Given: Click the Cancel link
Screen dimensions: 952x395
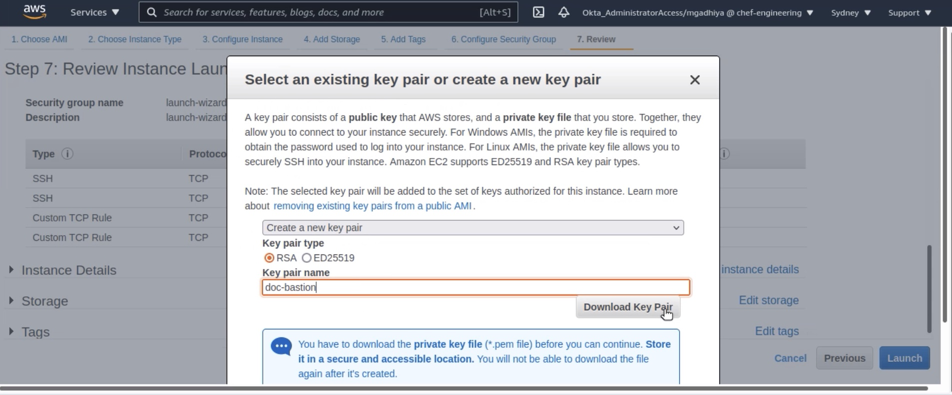Looking at the screenshot, I should [x=790, y=358].
